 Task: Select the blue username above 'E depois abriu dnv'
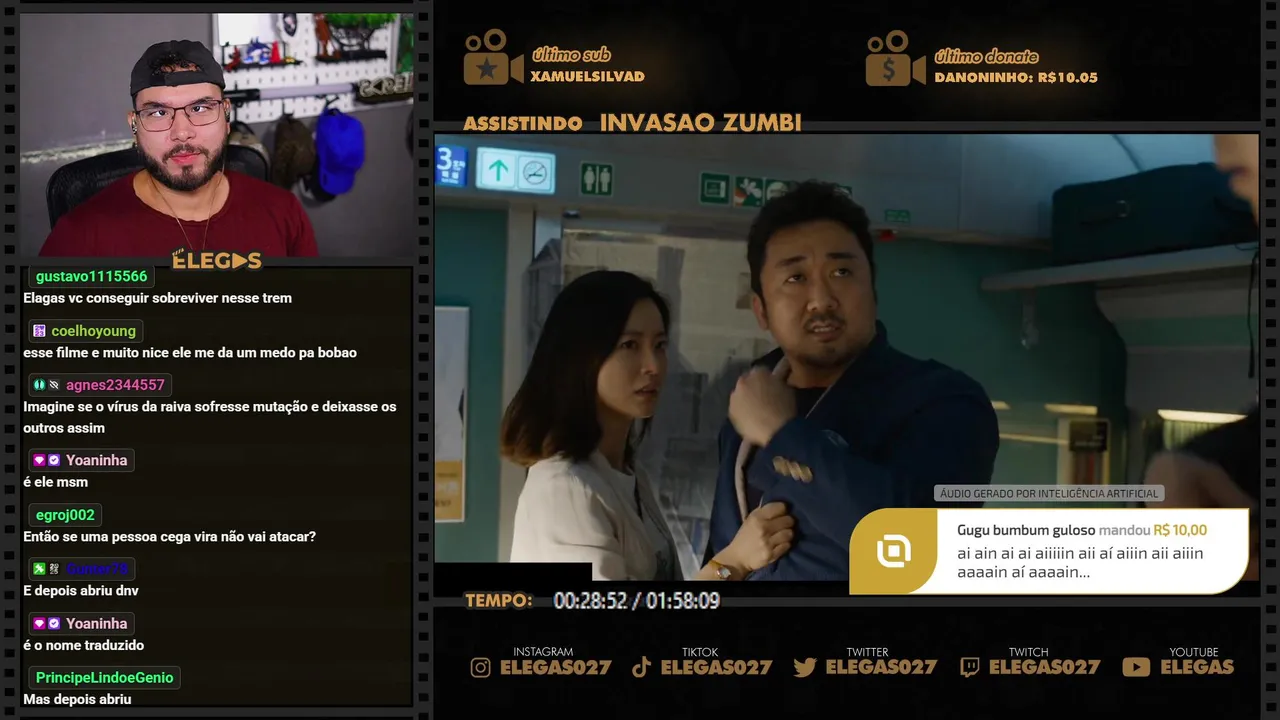point(97,569)
